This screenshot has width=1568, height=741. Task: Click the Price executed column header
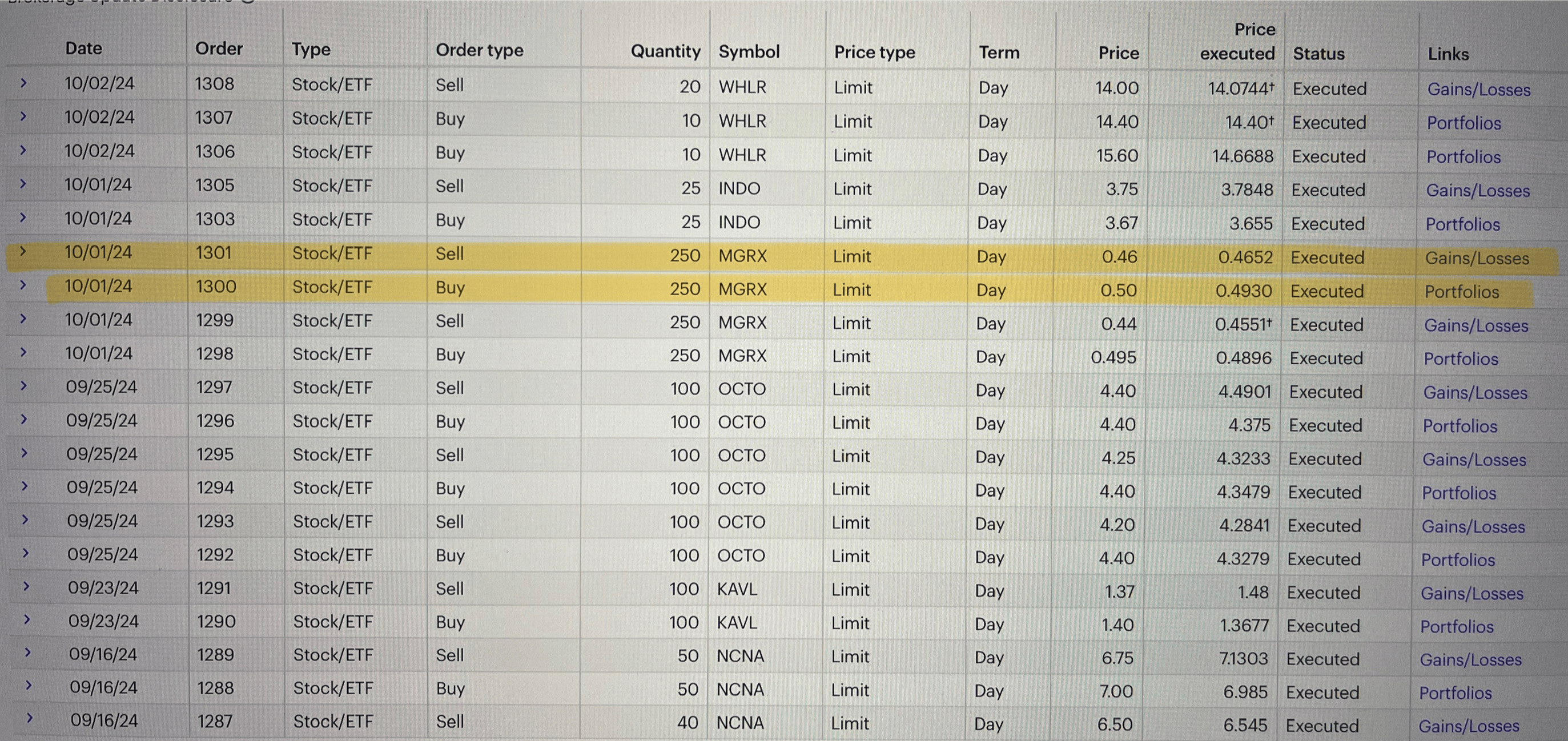(1237, 41)
